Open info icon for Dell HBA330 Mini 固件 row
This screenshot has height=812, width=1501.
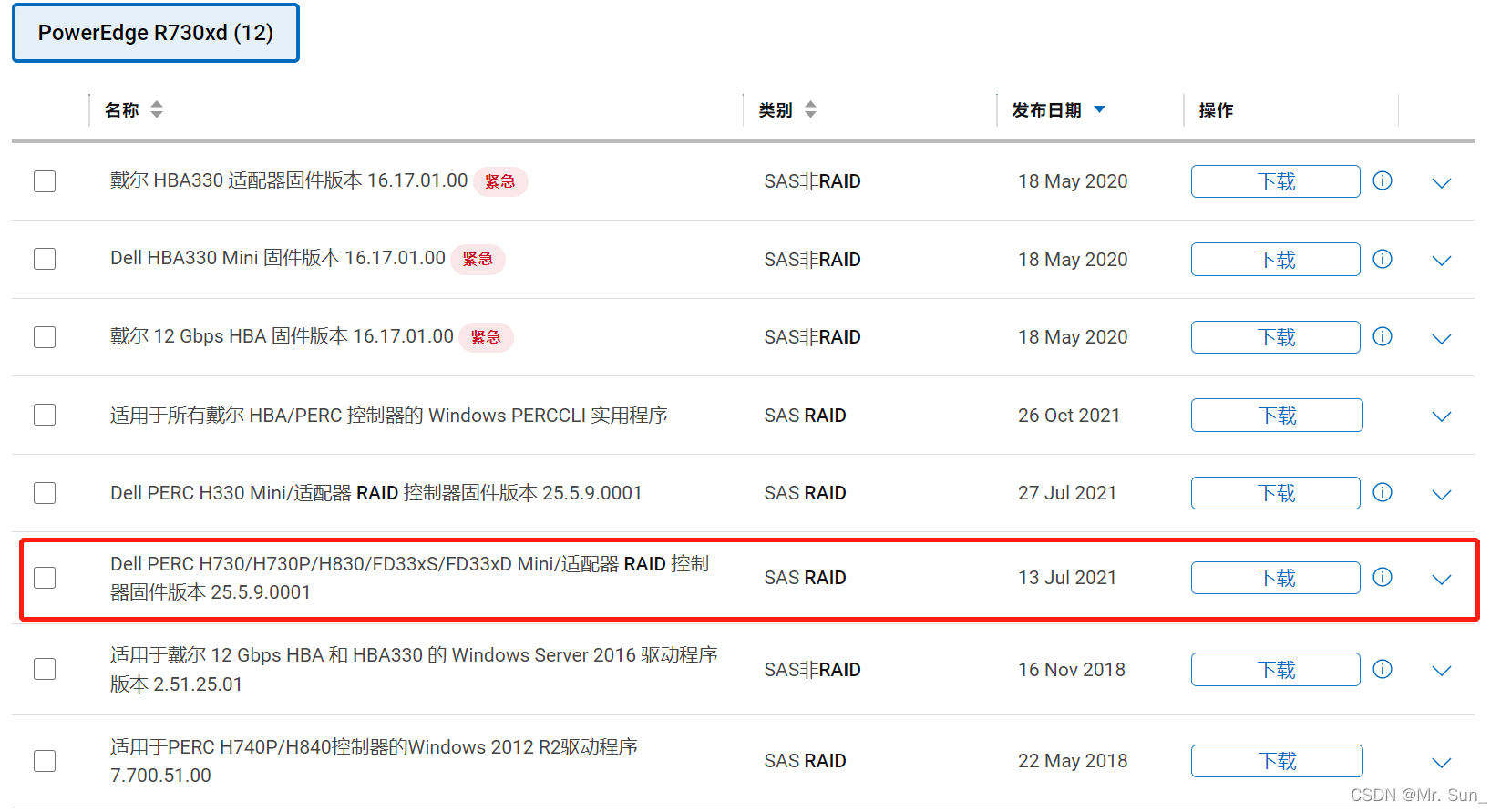1382,259
